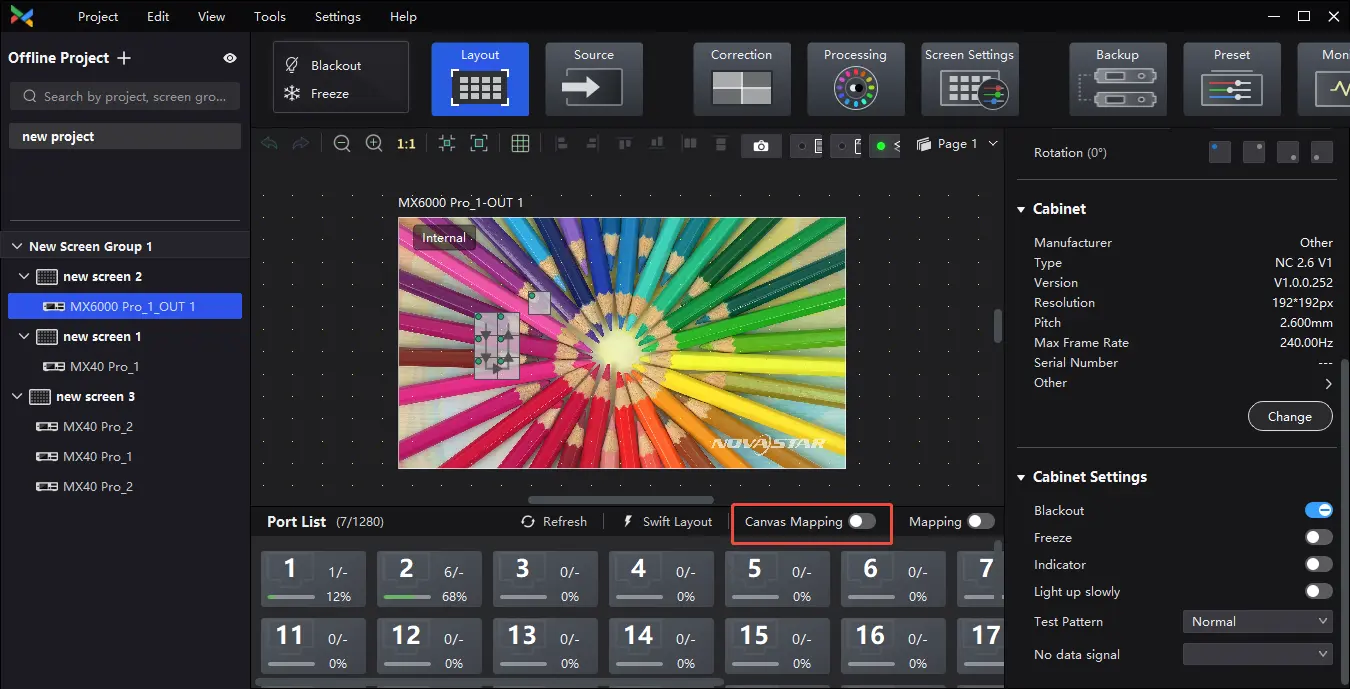Enable the Canvas Mapping switch
This screenshot has height=689, width=1350.
(861, 521)
